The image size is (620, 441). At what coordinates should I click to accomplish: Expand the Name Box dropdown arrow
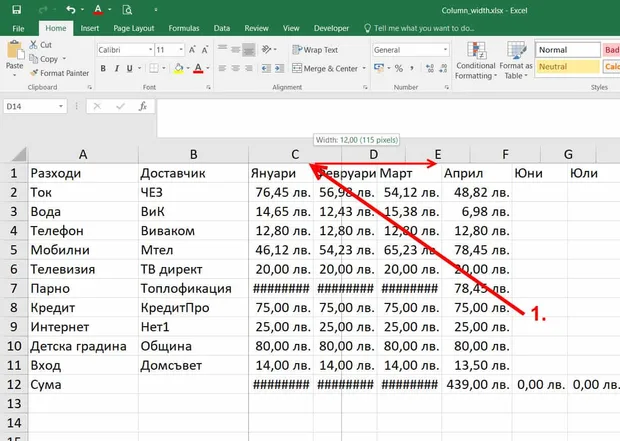[x=60, y=106]
